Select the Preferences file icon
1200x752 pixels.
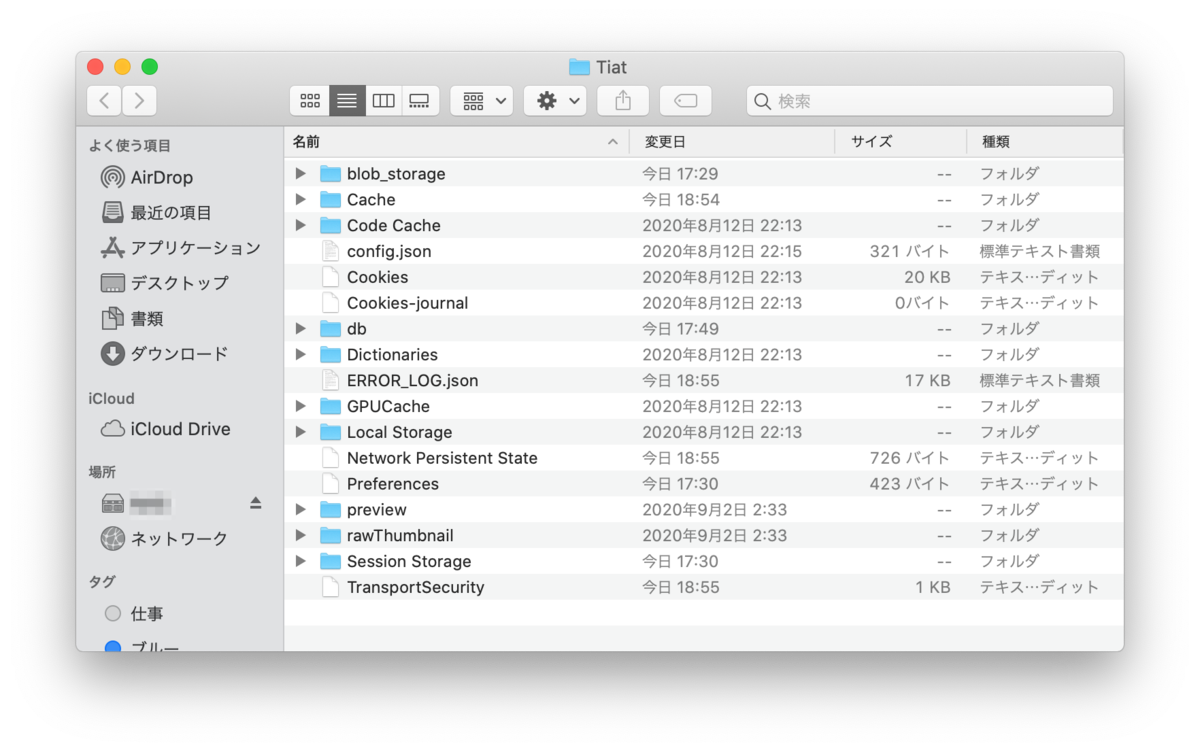pos(330,484)
